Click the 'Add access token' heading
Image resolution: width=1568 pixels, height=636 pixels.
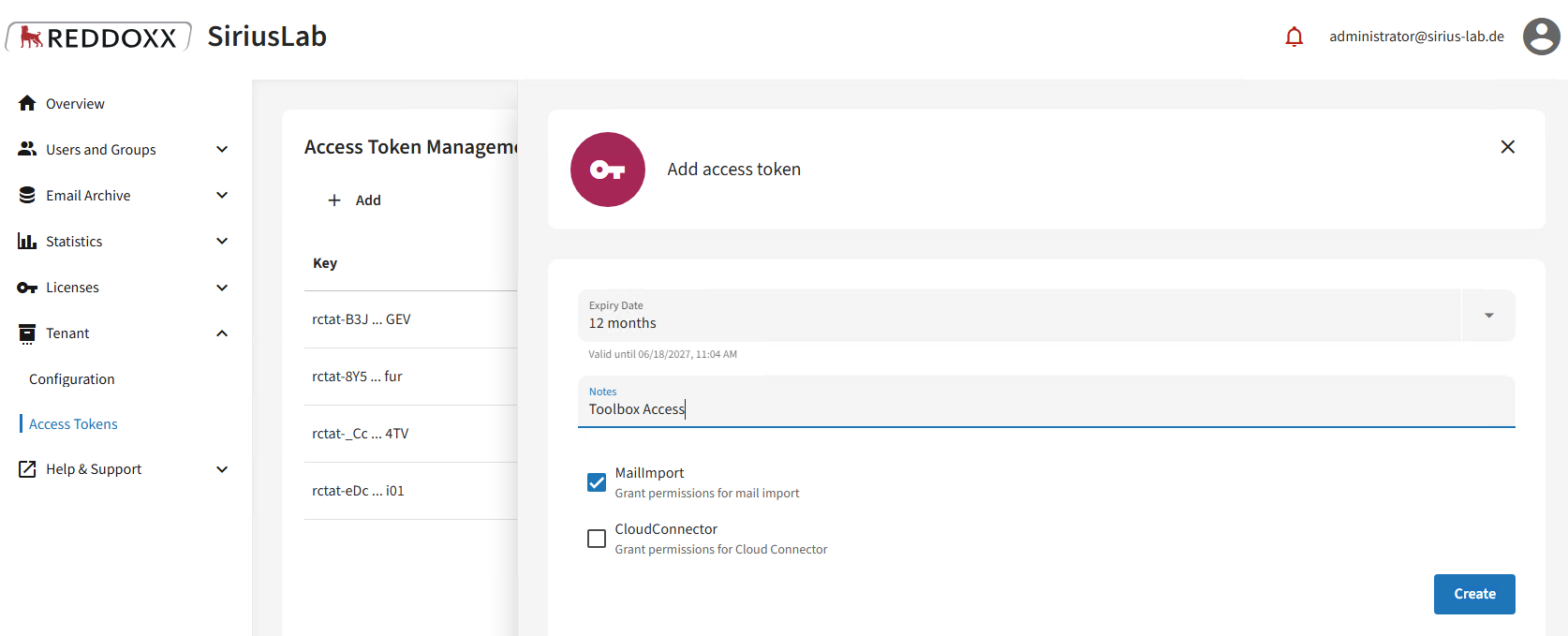point(734,170)
